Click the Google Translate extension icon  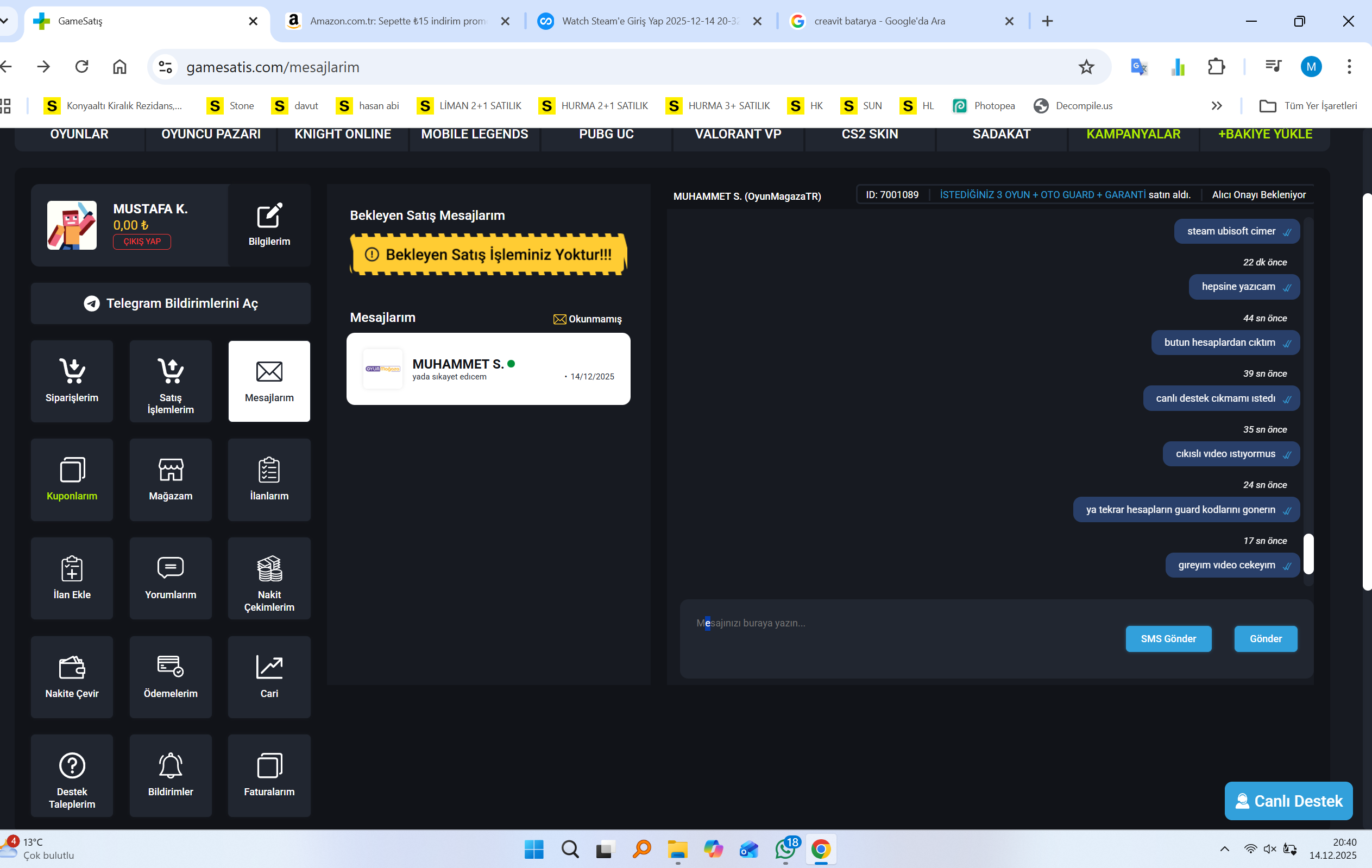[x=1138, y=67]
